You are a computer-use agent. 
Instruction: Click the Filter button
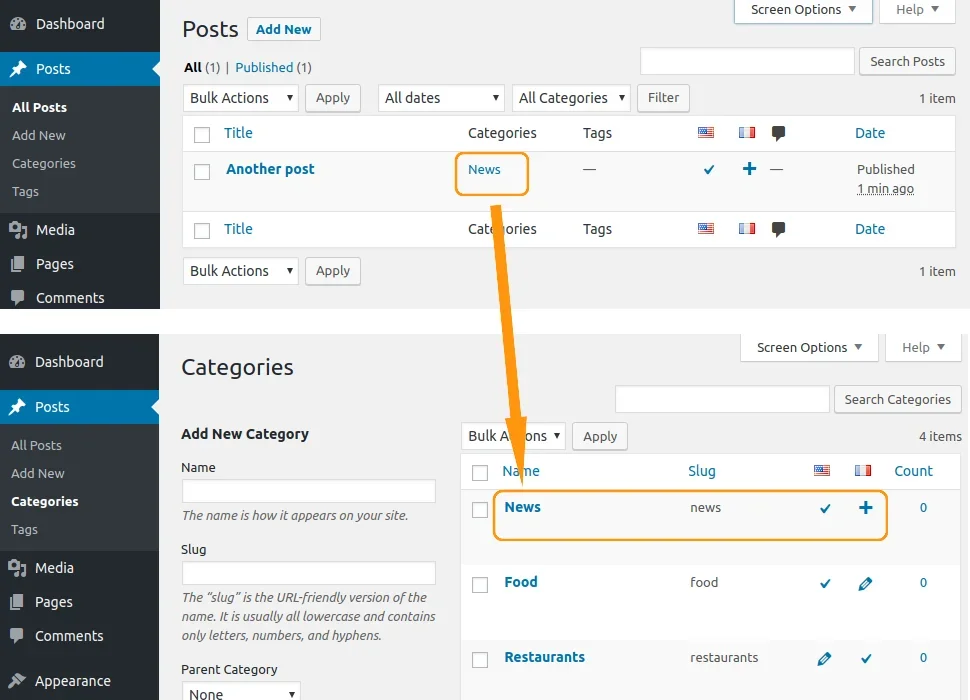click(x=663, y=98)
